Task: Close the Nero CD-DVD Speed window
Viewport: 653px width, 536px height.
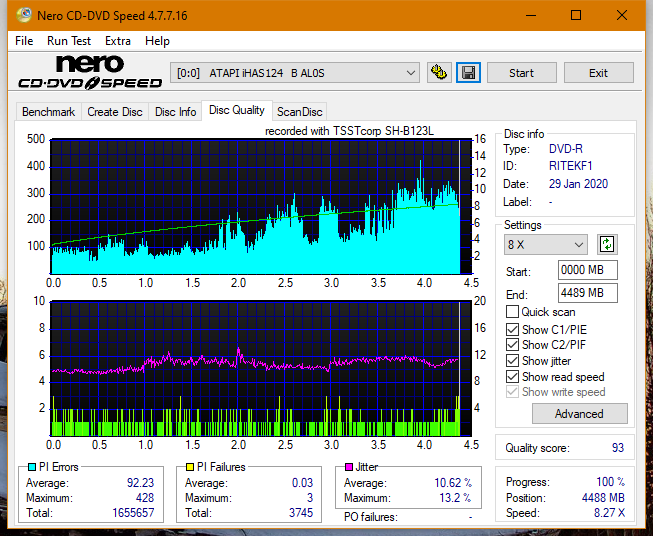Action: click(622, 15)
